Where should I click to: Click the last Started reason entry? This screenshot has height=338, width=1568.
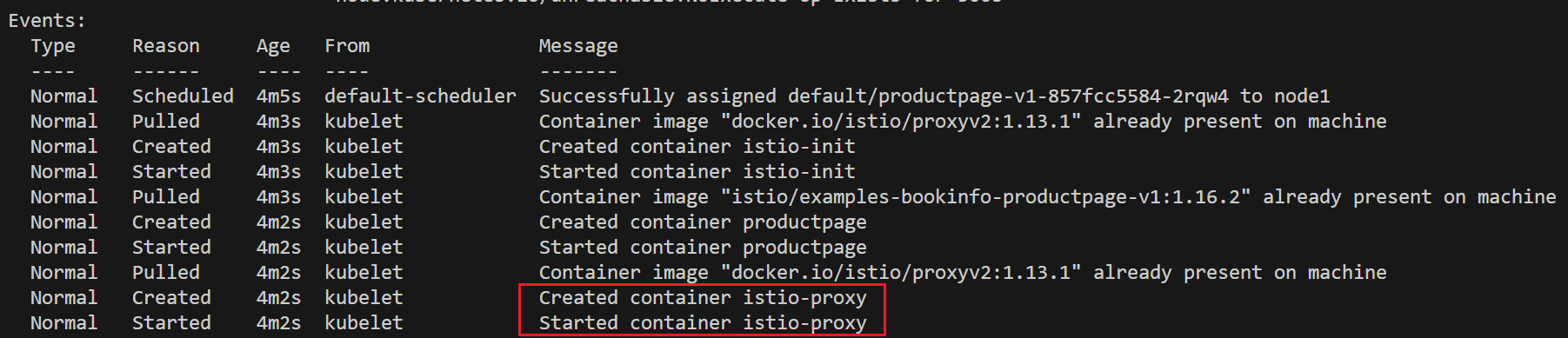coord(171,323)
